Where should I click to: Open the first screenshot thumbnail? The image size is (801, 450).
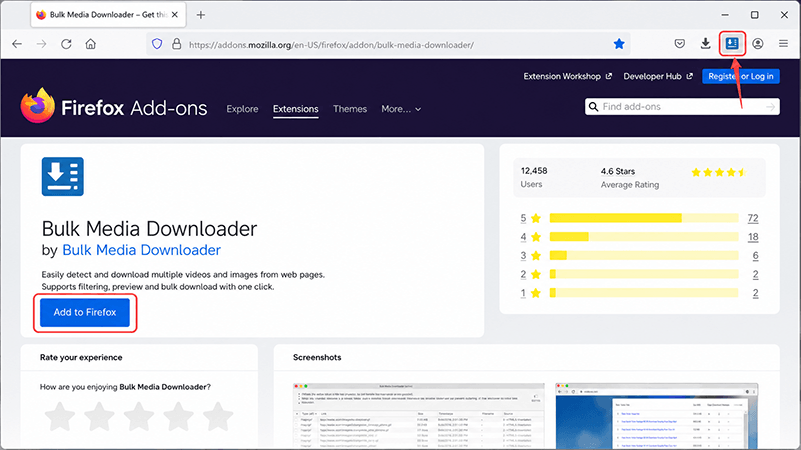tap(419, 416)
